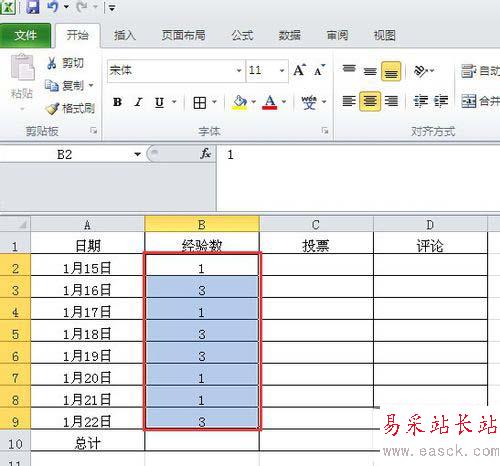Click the 文 phonetic guide icon
This screenshot has width=500, height=466.
click(309, 102)
